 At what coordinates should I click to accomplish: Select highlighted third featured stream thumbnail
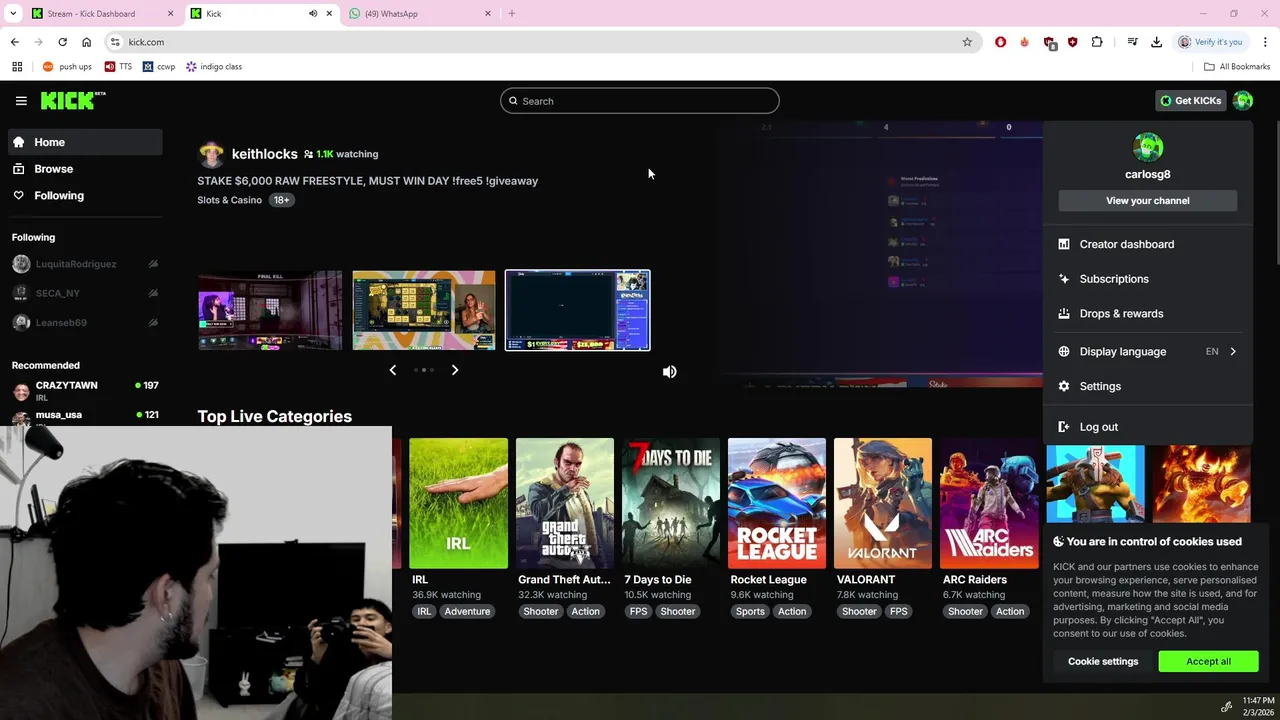tap(578, 310)
